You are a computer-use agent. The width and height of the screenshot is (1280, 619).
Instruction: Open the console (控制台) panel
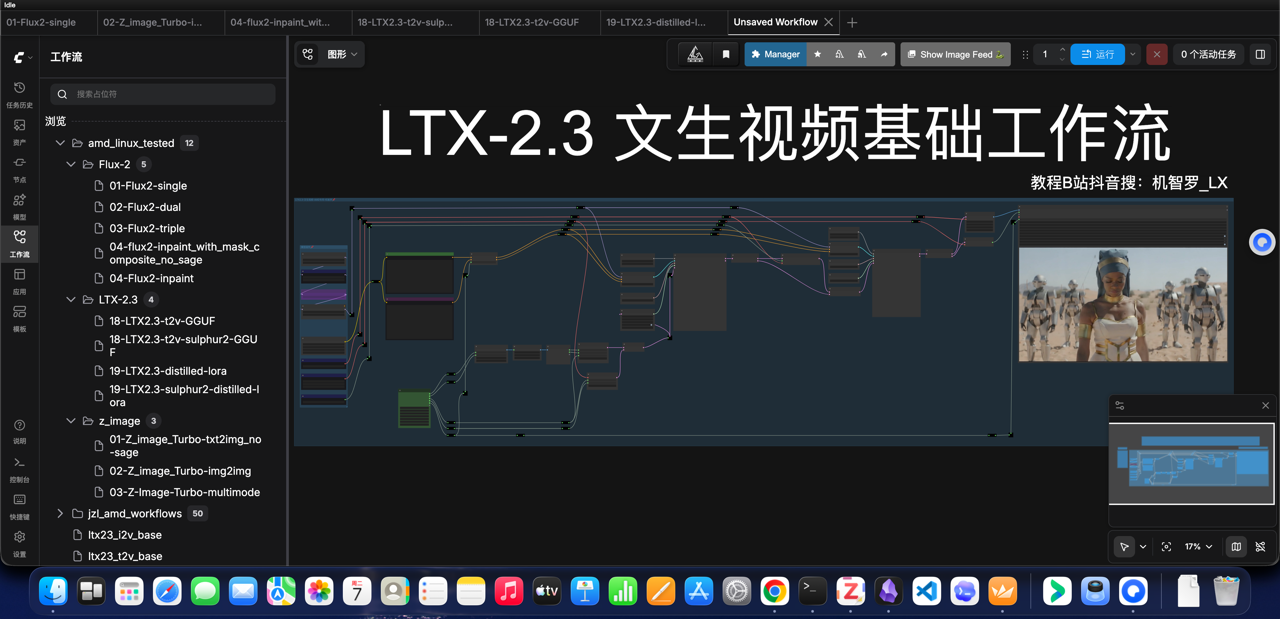point(19,468)
